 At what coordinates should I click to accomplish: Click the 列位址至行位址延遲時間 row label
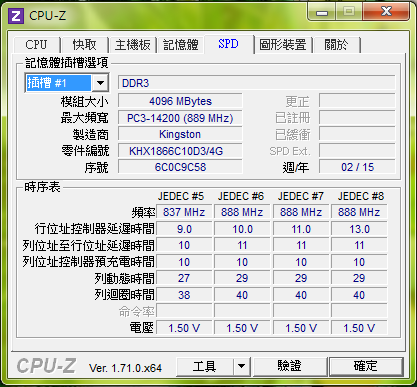pos(88,245)
